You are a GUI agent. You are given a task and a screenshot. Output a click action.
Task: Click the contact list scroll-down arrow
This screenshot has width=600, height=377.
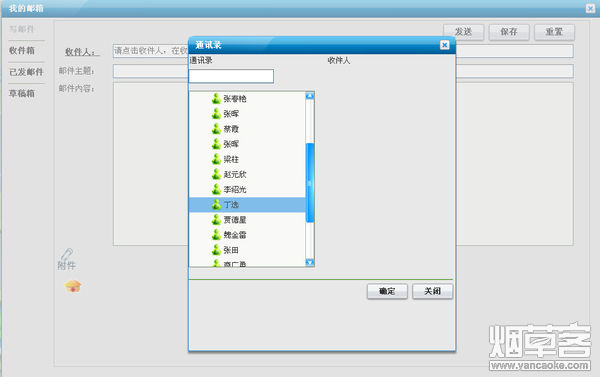point(310,263)
